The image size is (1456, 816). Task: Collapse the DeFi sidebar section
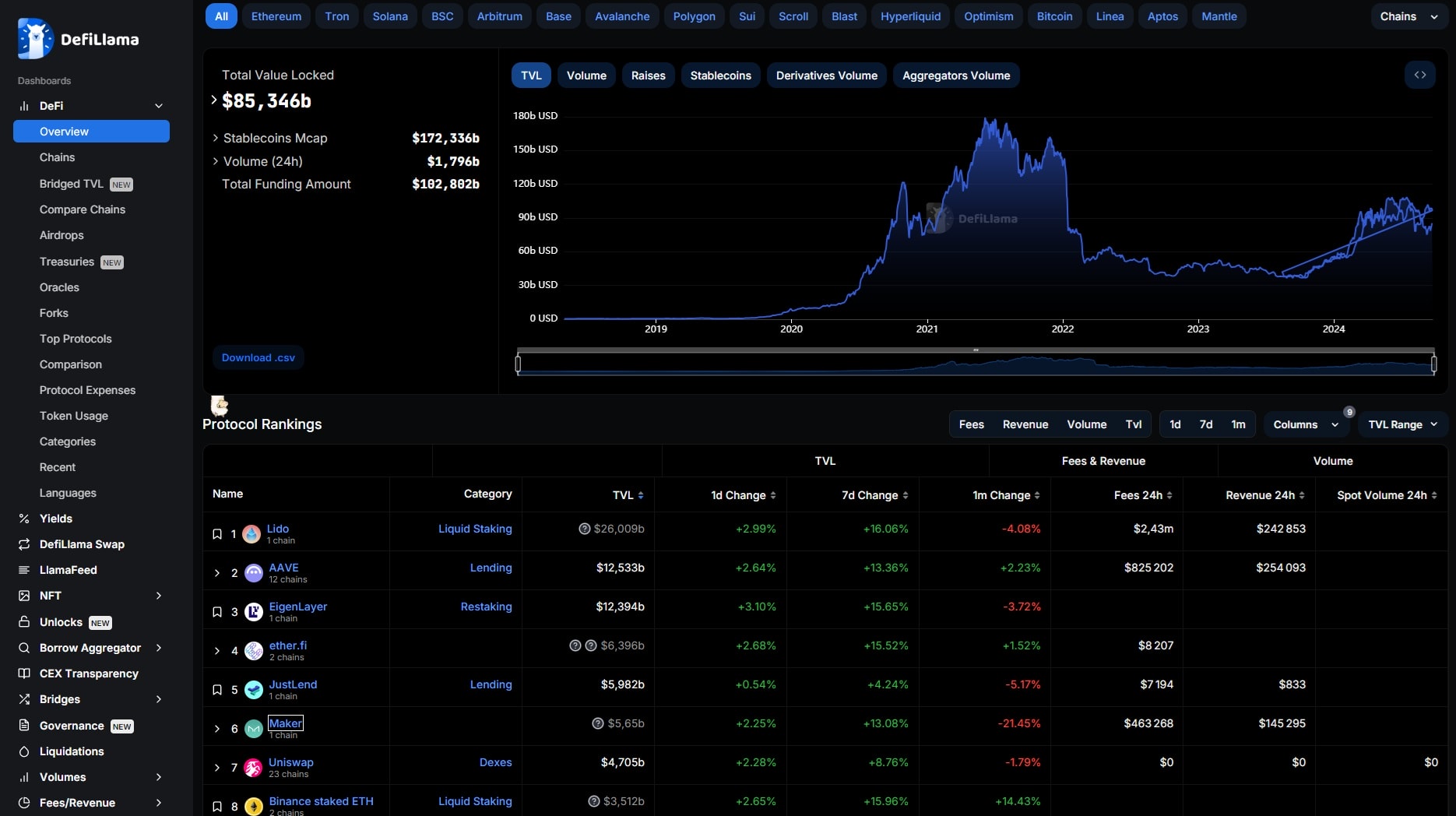pyautogui.click(x=159, y=106)
